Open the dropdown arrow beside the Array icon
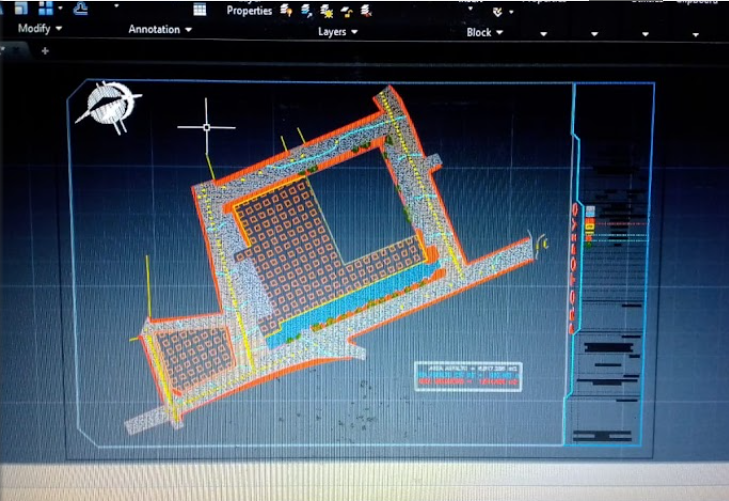 pos(60,8)
